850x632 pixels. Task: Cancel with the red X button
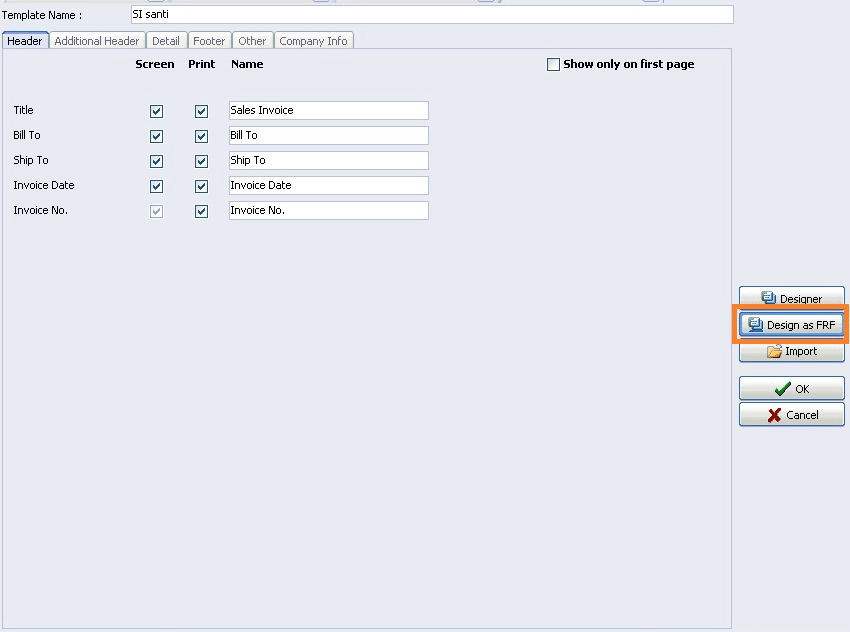point(791,415)
